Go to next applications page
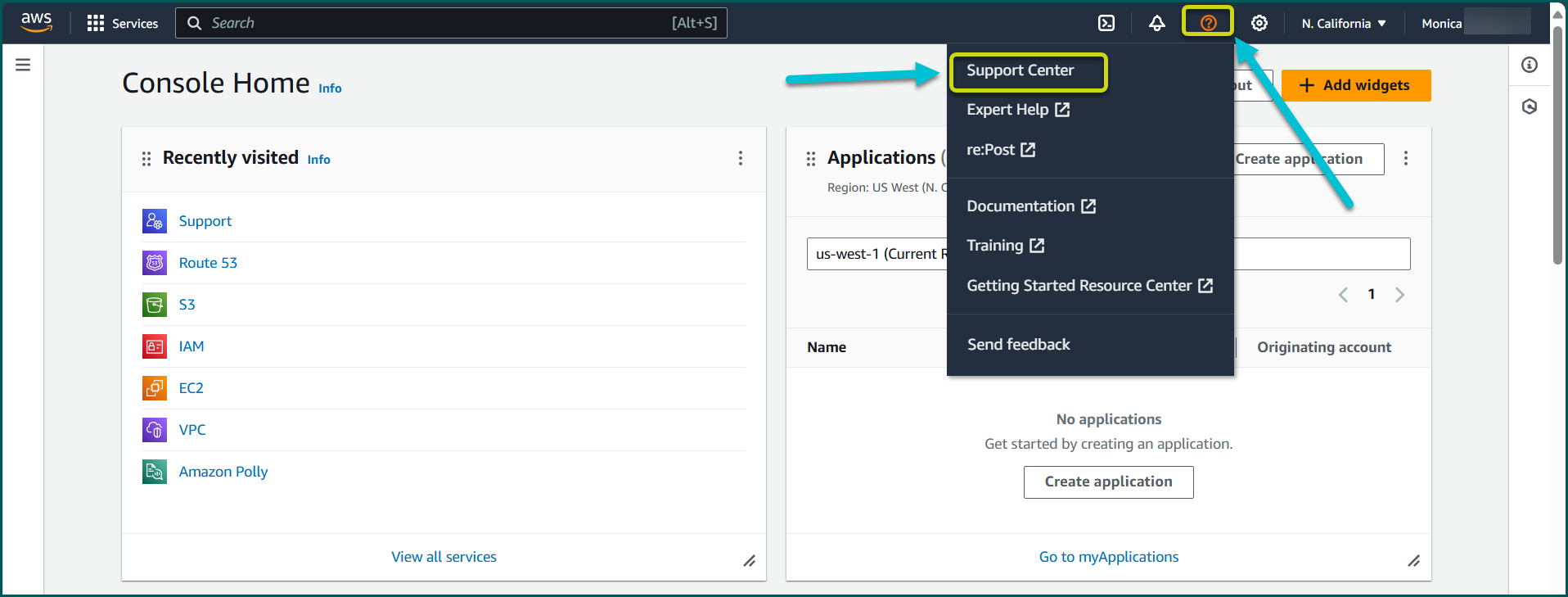 (x=1399, y=295)
